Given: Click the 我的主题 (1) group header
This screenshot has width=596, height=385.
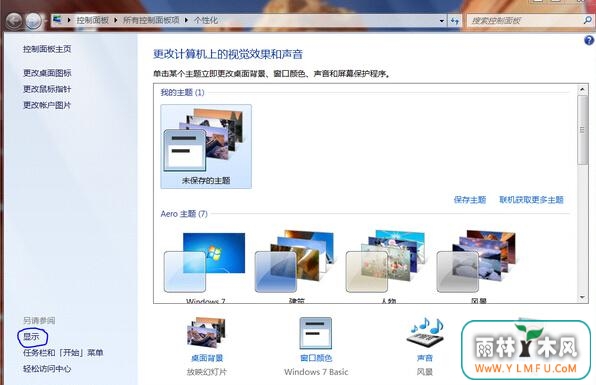Looking at the screenshot, I should (x=182, y=92).
